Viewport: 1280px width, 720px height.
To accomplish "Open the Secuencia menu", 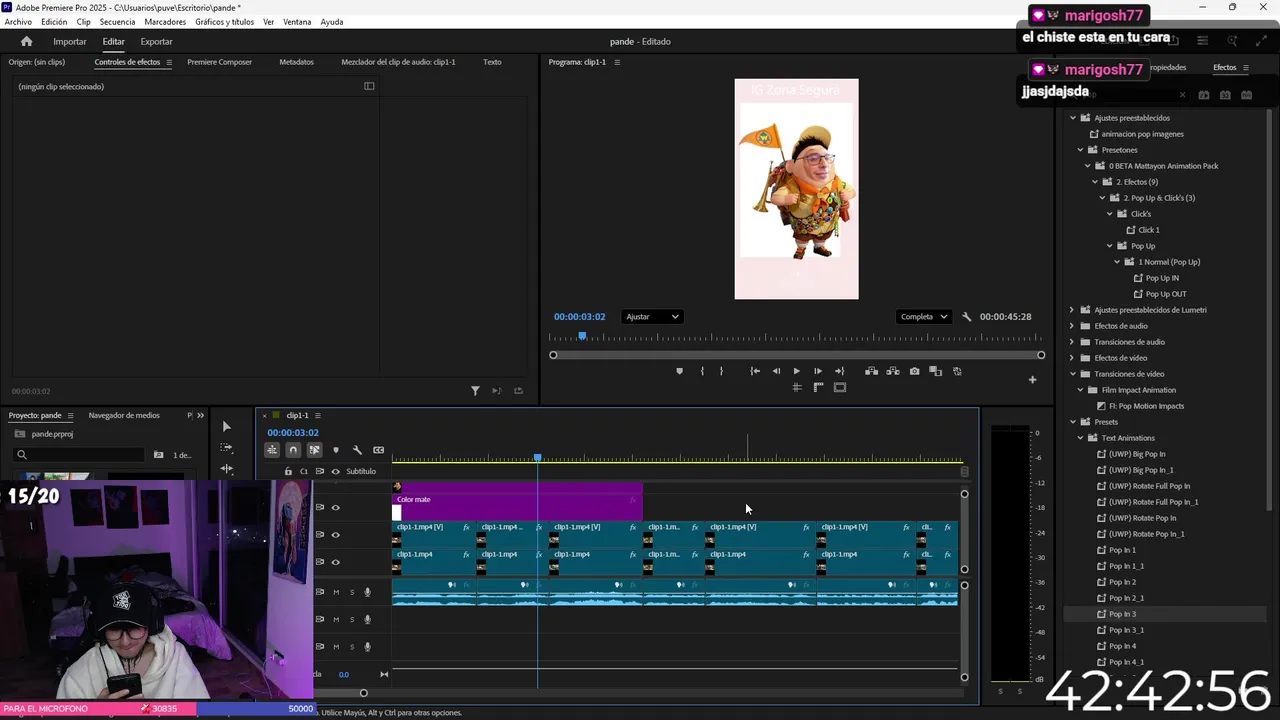I will click(x=117, y=21).
